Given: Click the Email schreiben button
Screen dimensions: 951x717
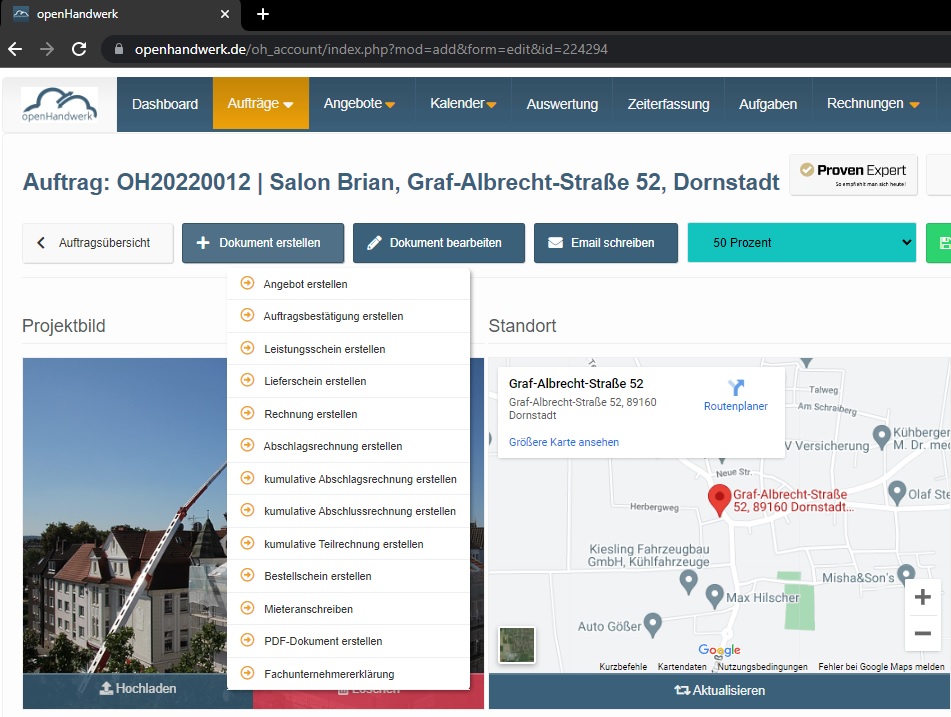Looking at the screenshot, I should [x=605, y=243].
